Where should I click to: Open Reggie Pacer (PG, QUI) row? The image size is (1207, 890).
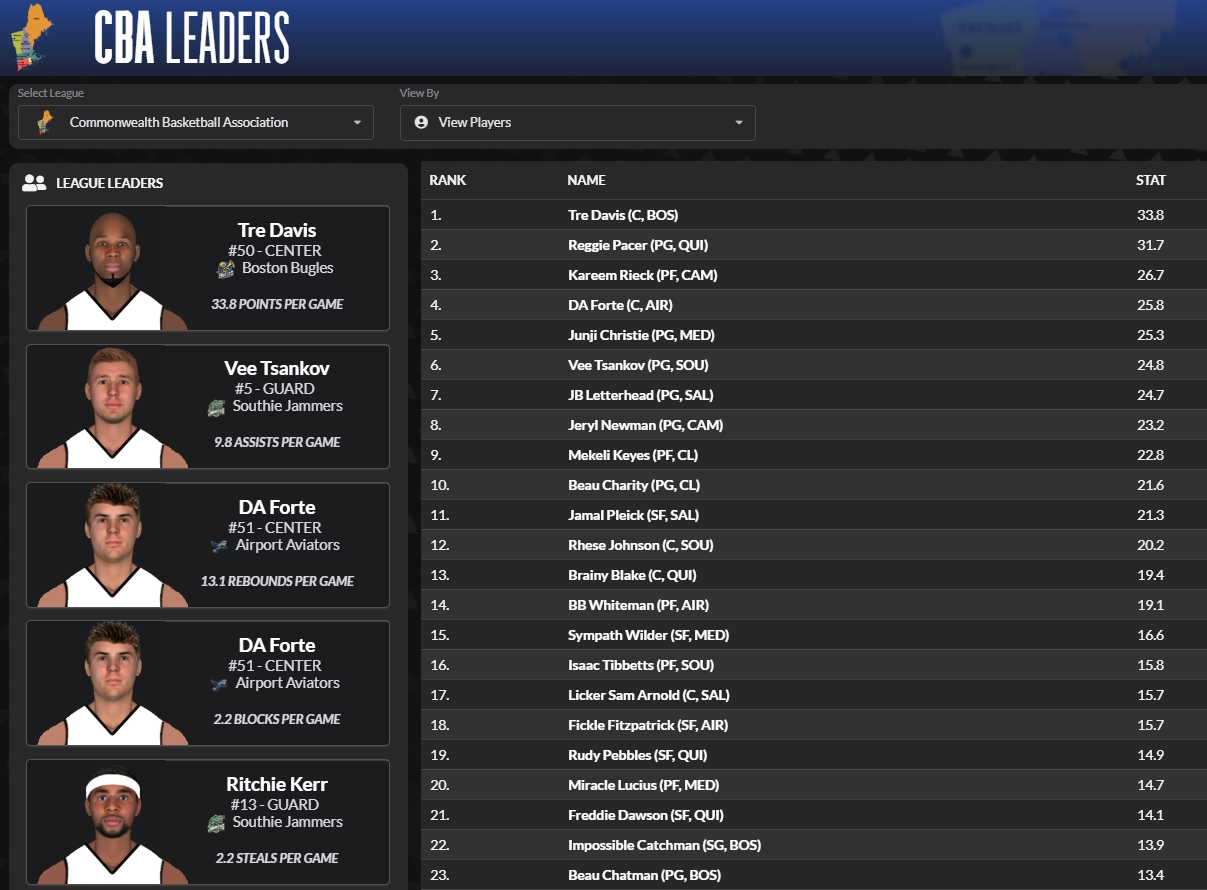[814, 245]
